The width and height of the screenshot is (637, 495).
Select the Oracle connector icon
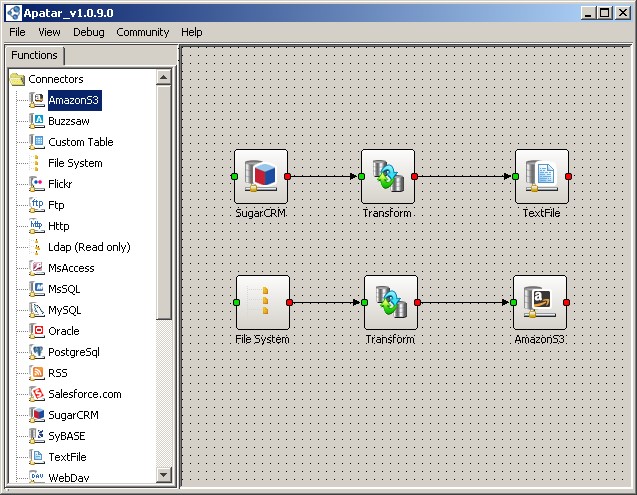click(x=37, y=331)
